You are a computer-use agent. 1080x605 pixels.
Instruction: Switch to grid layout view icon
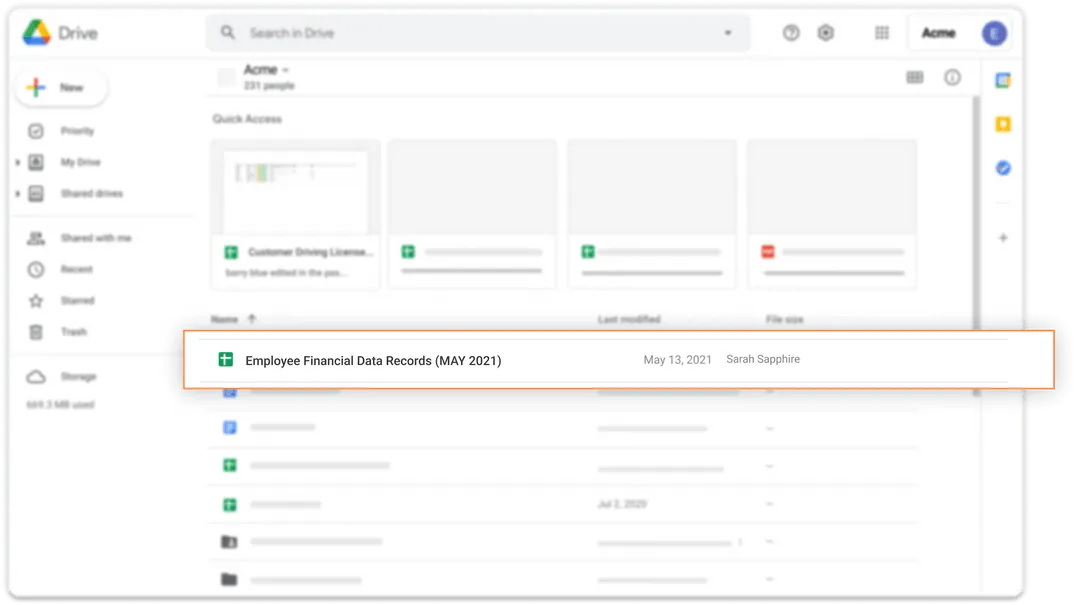(915, 77)
